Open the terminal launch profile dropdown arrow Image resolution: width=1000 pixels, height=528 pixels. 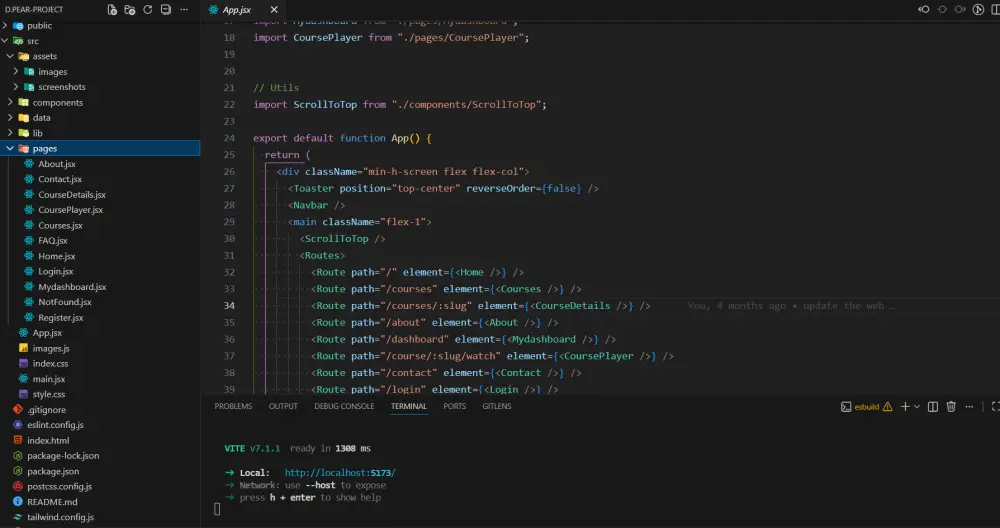tap(917, 407)
